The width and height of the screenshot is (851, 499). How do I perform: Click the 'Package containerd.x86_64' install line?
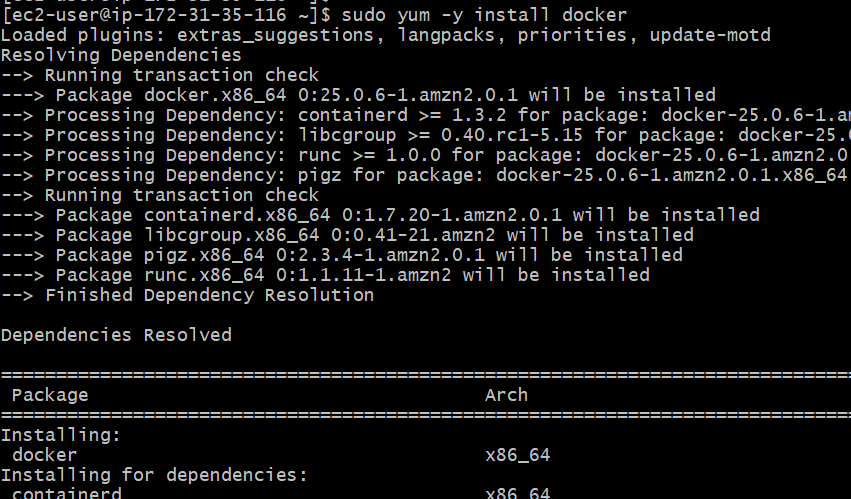(x=380, y=215)
